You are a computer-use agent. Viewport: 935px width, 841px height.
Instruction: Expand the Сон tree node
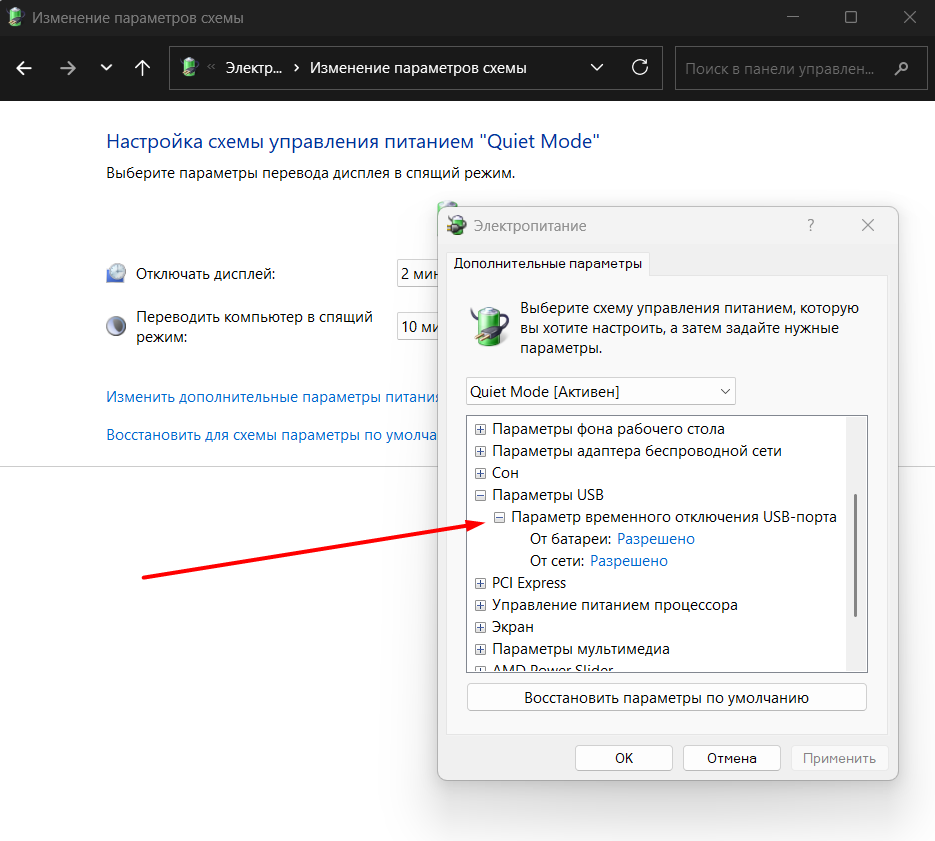click(480, 473)
